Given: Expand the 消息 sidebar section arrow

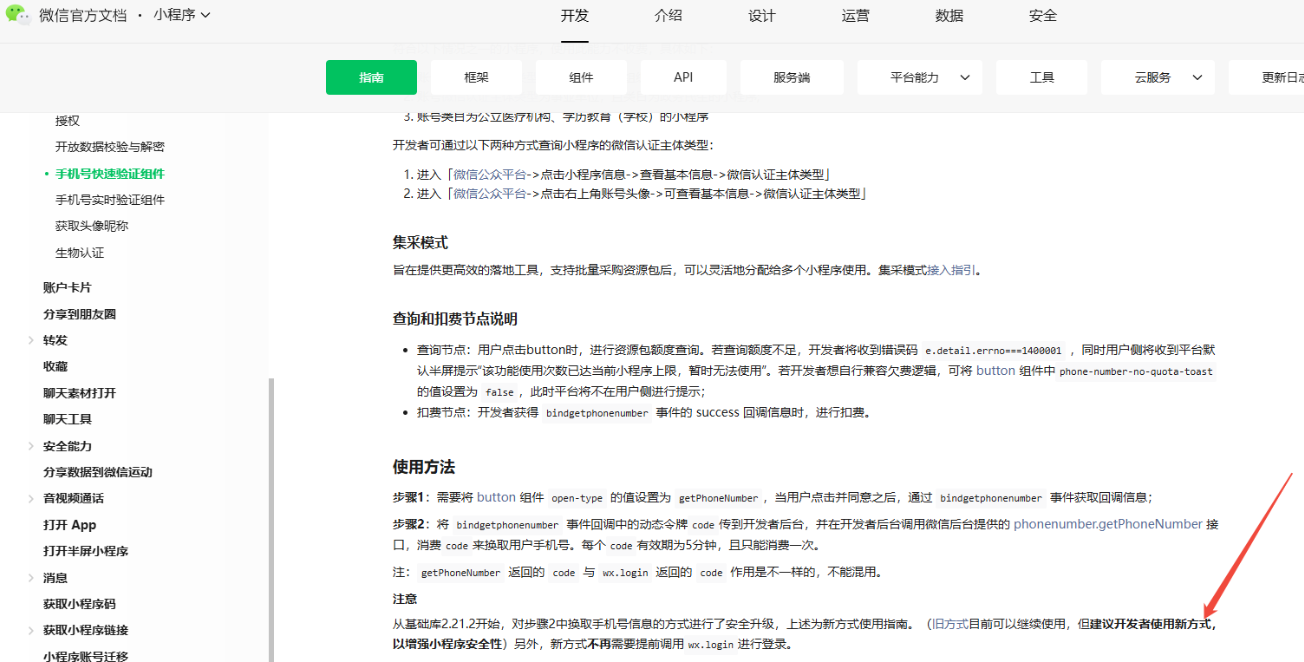Looking at the screenshot, I should (31, 577).
